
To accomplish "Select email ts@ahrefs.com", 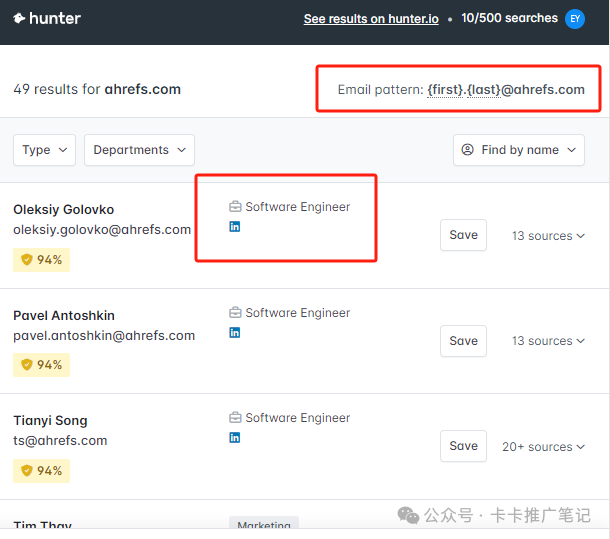I will pyautogui.click(x=60, y=441).
